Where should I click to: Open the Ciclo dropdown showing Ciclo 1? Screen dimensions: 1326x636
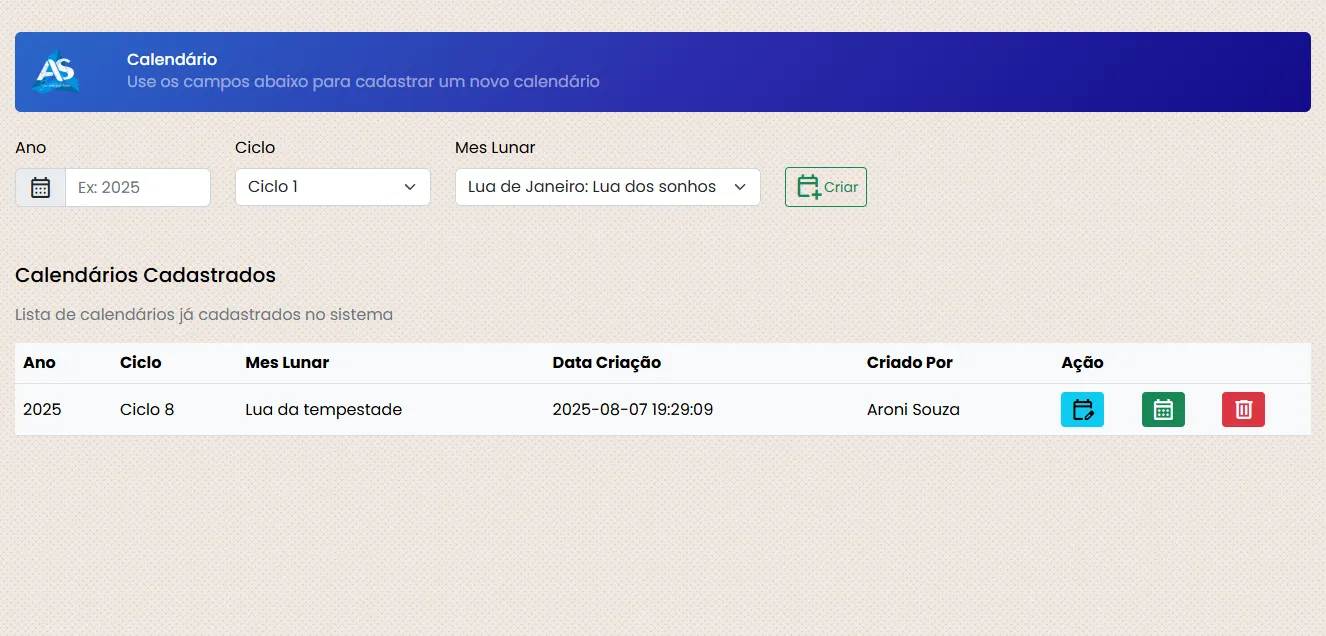coord(332,187)
